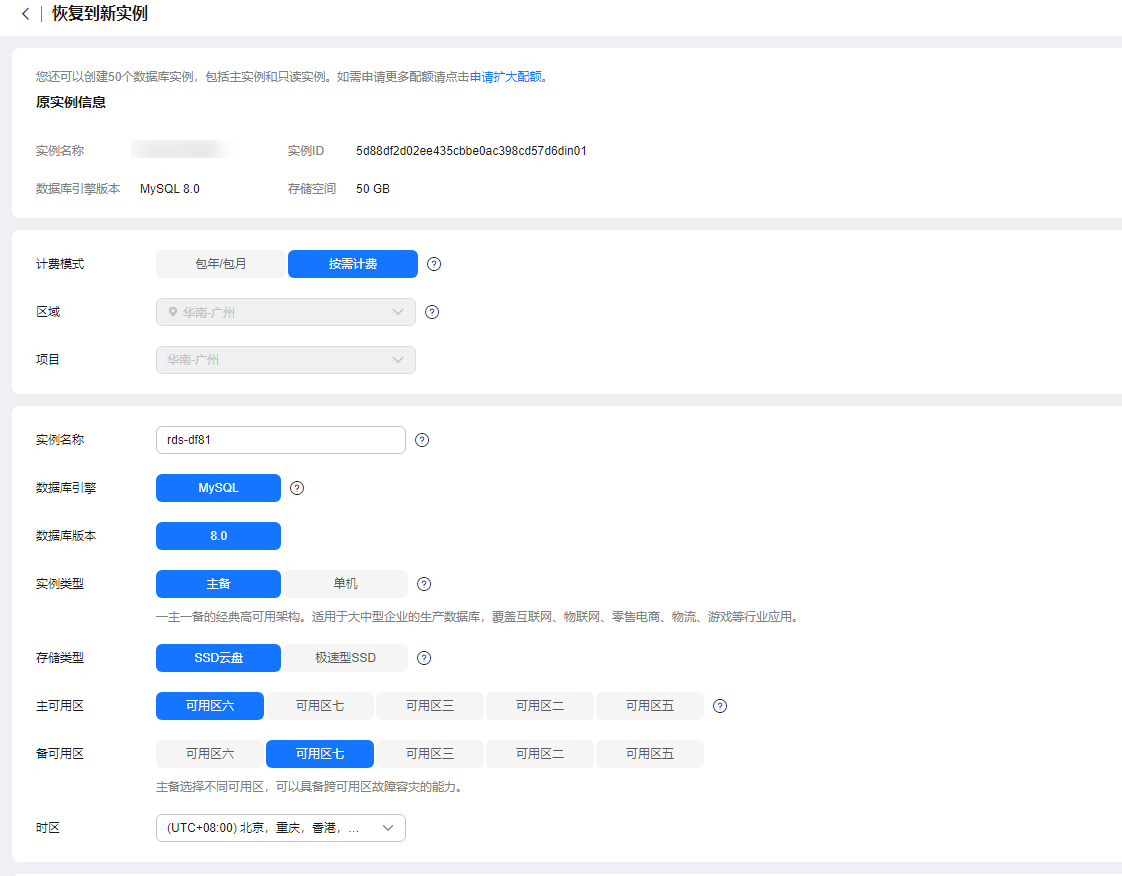Open the 申请扩大配额 link
The height and width of the screenshot is (876, 1122).
(x=506, y=76)
